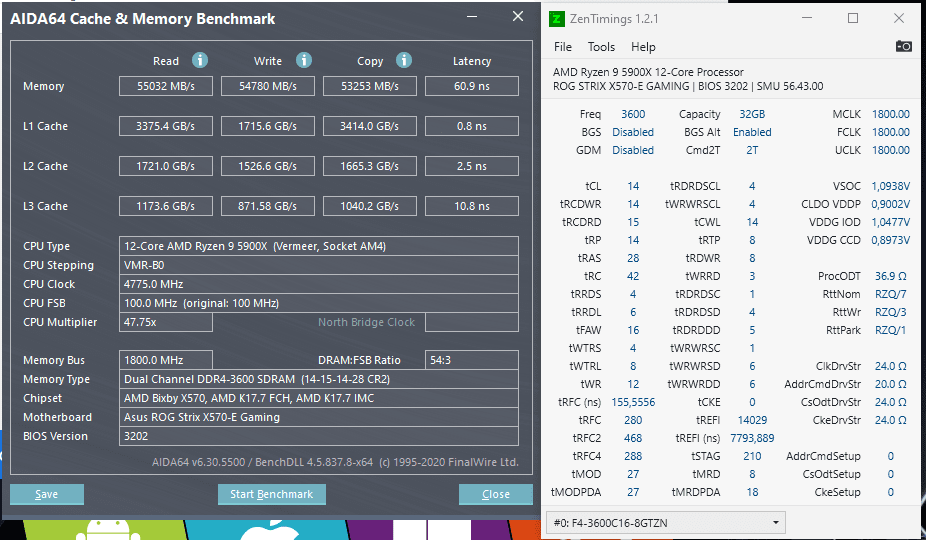Click the Cmd2T value 2T

pyautogui.click(x=752, y=150)
